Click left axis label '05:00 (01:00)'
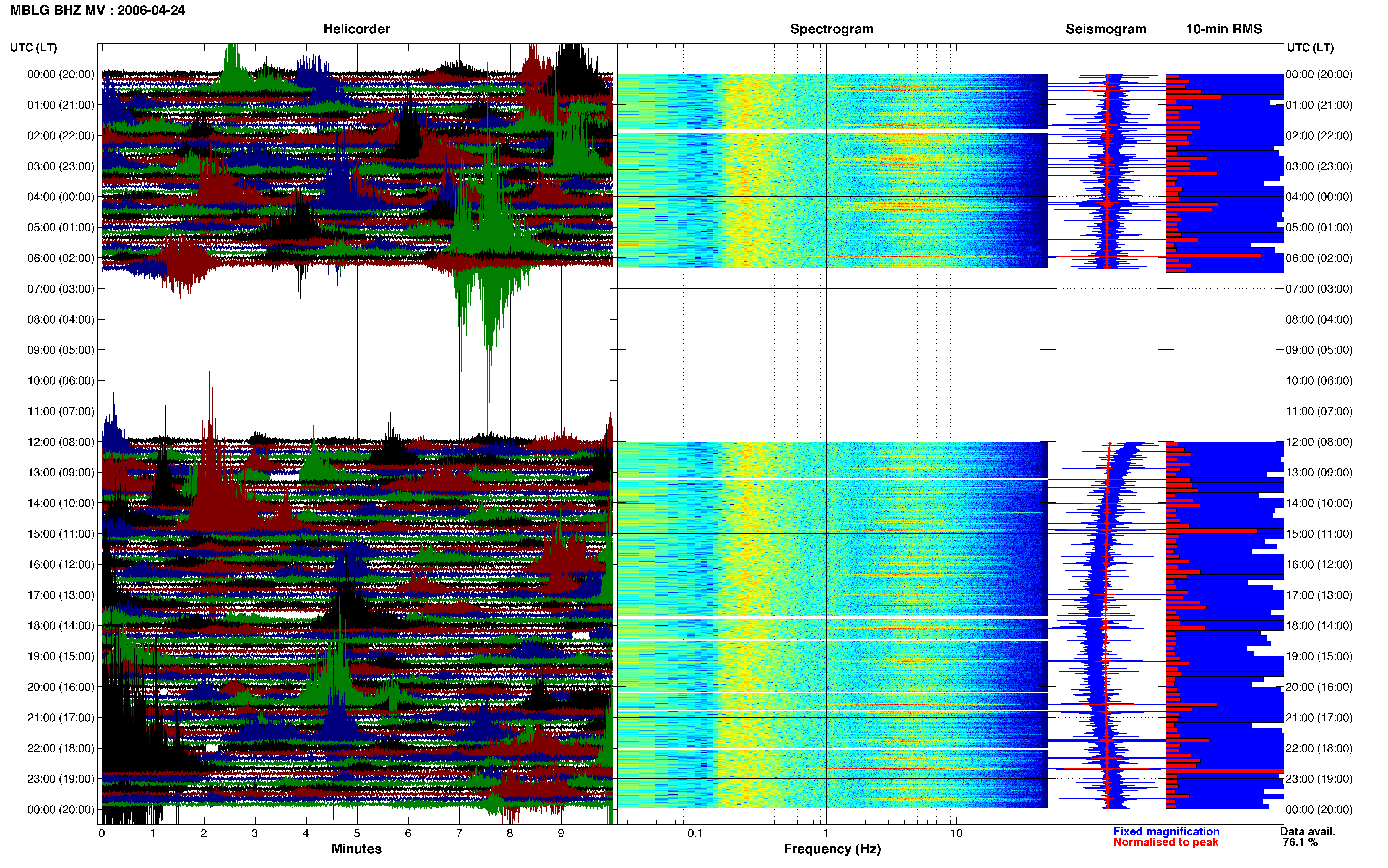The width and height of the screenshot is (1388, 868). coord(61,227)
